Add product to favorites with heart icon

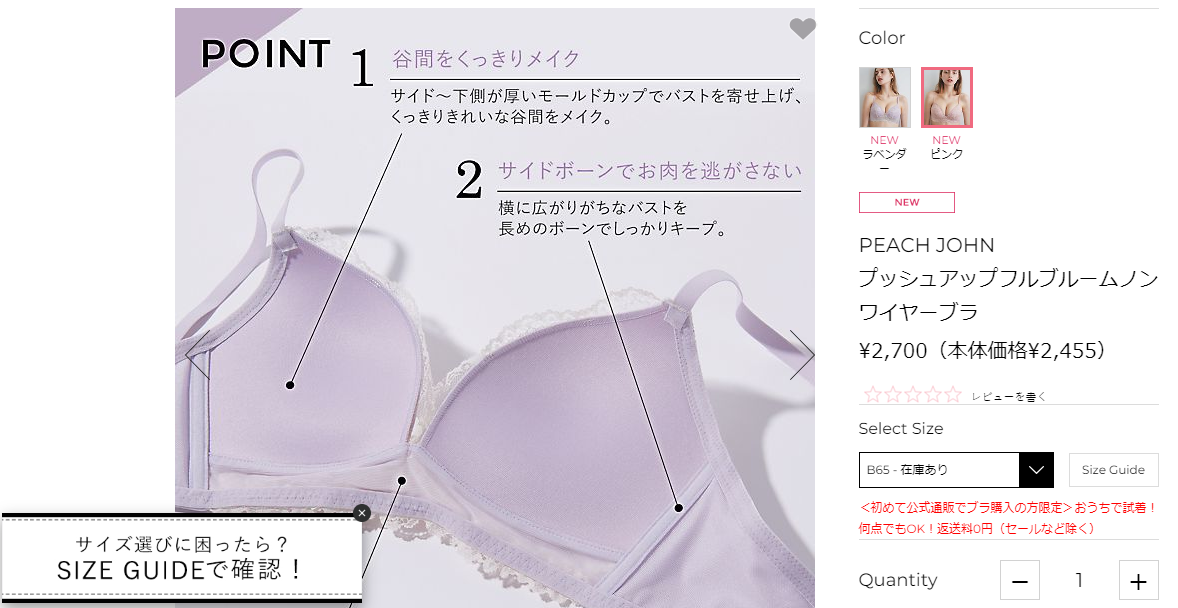tap(802, 29)
